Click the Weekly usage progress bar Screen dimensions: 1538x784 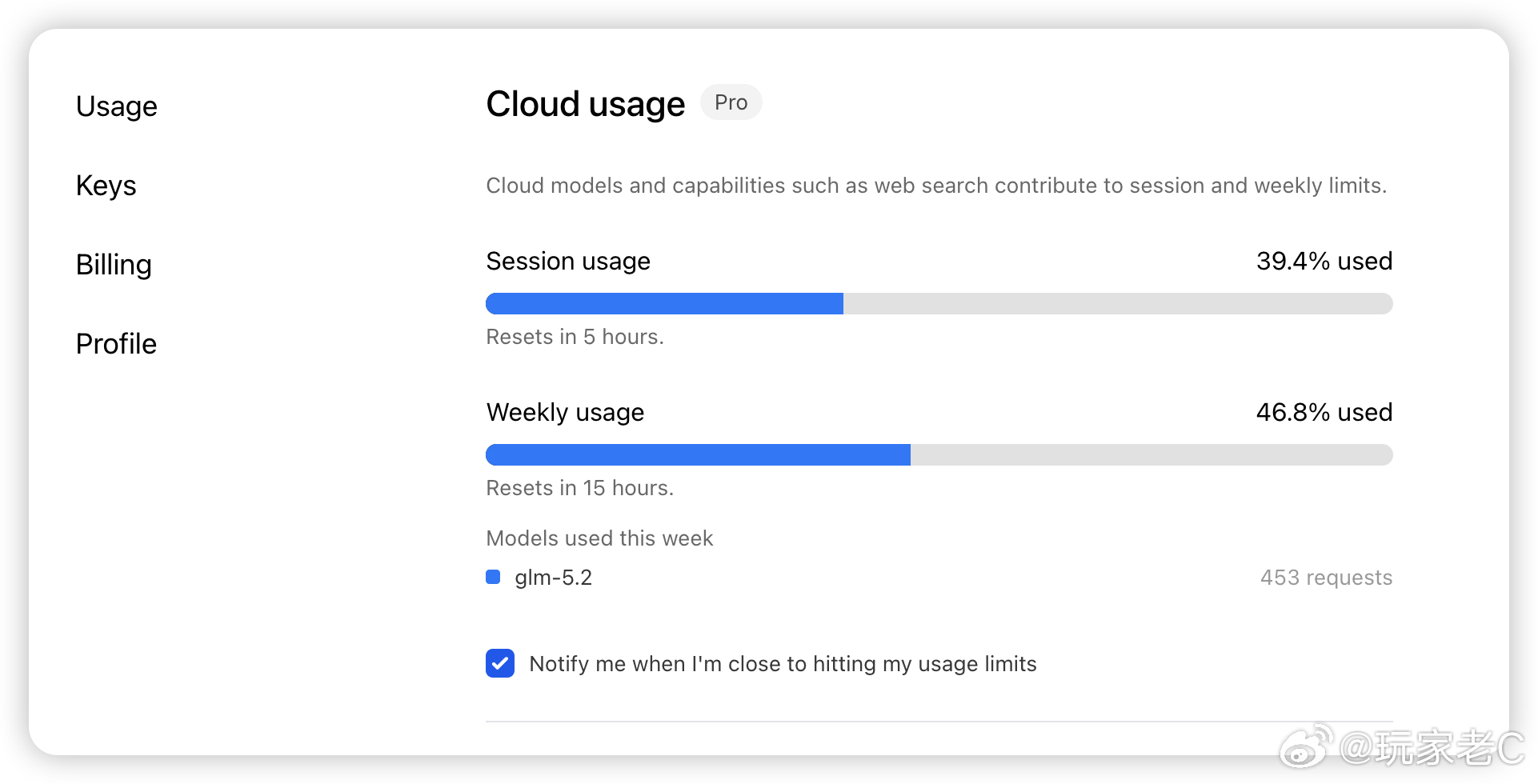939,455
